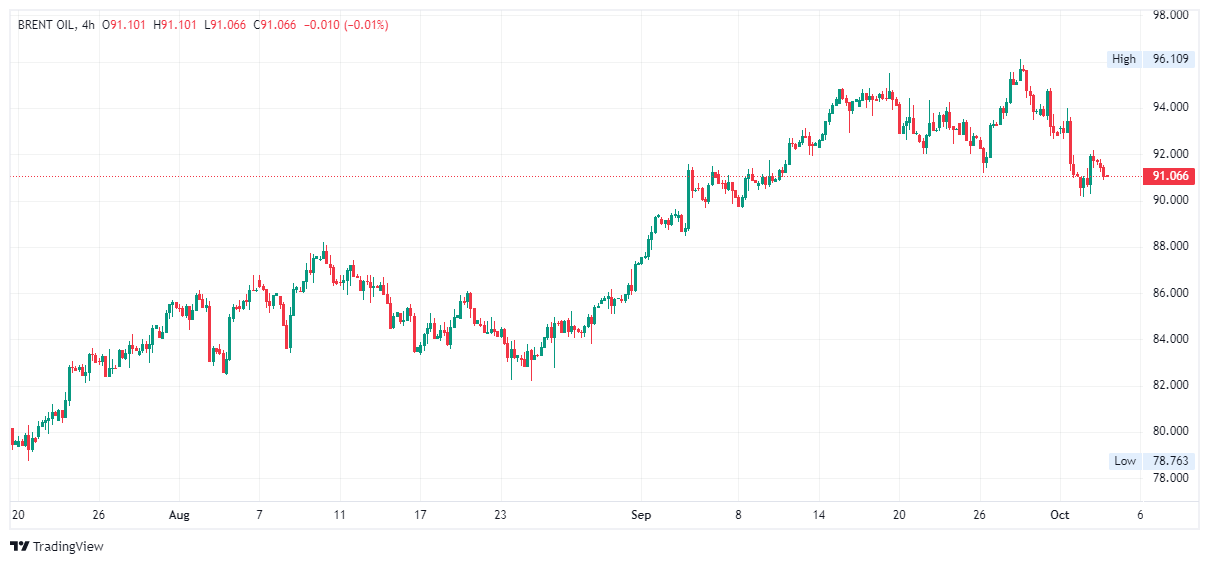Click the Oct date on time axis

[1060, 515]
